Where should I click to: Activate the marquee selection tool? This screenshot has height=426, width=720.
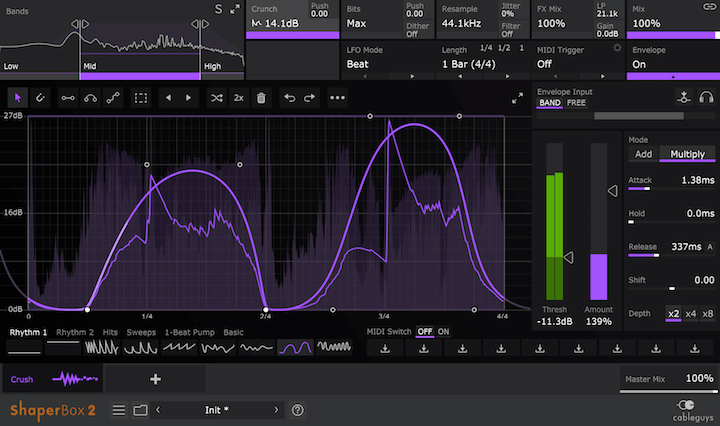(141, 98)
